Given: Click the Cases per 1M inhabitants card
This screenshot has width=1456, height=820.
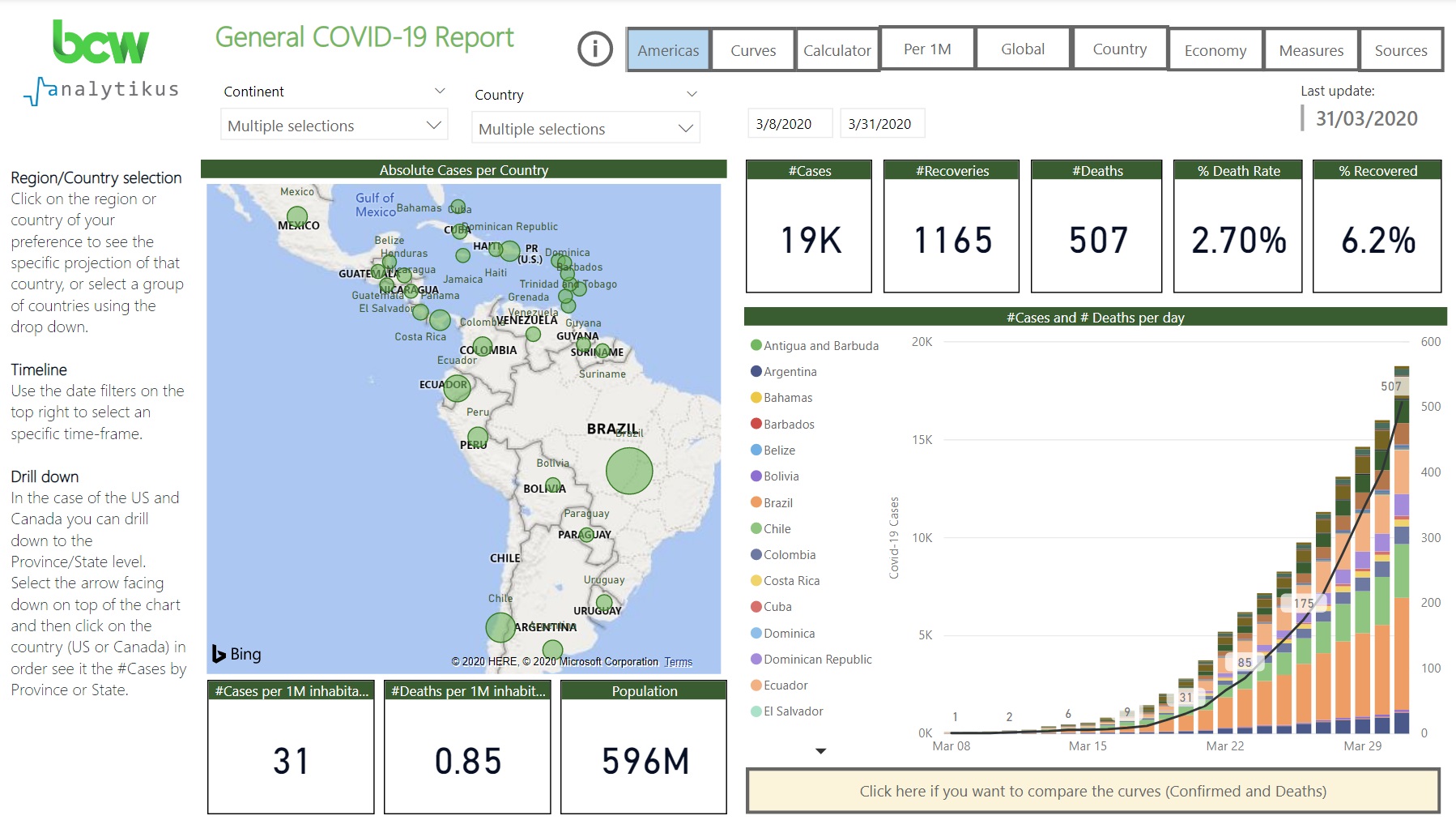Looking at the screenshot, I should [x=291, y=747].
